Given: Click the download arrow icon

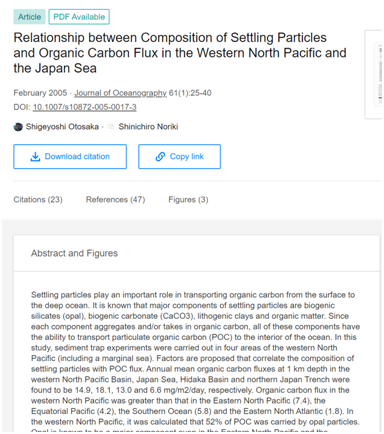Looking at the screenshot, I should (35, 157).
